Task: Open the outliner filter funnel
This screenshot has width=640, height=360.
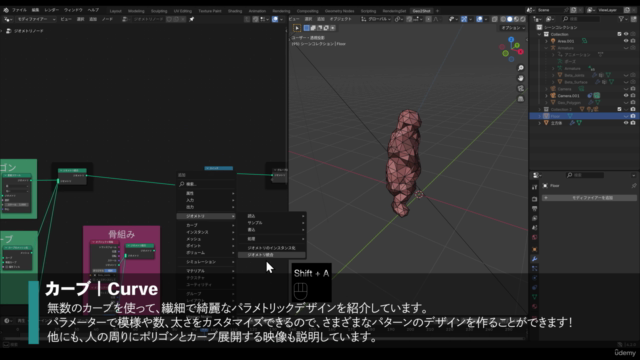Action: (x=621, y=19)
